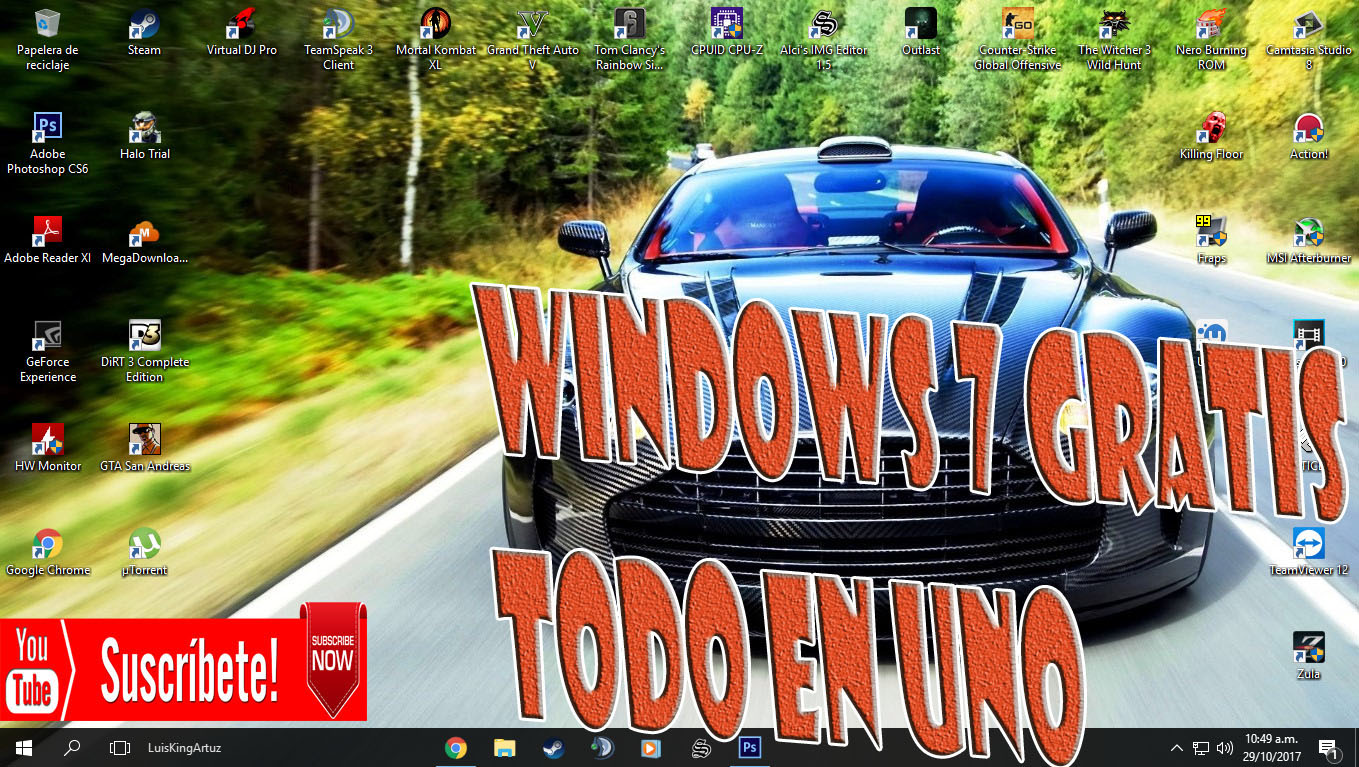Open the volume control in the tray
Viewport: 1359px width, 767px height.
pyautogui.click(x=1225, y=748)
